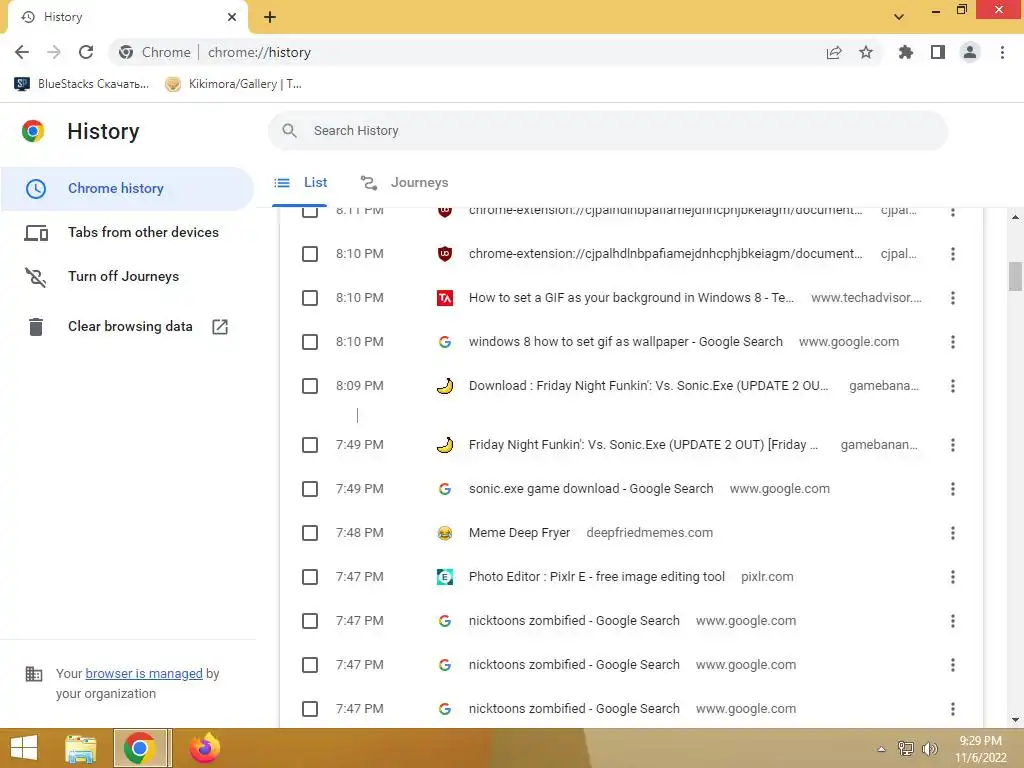
Task: Click the volume speaker tray icon
Action: 929,749
